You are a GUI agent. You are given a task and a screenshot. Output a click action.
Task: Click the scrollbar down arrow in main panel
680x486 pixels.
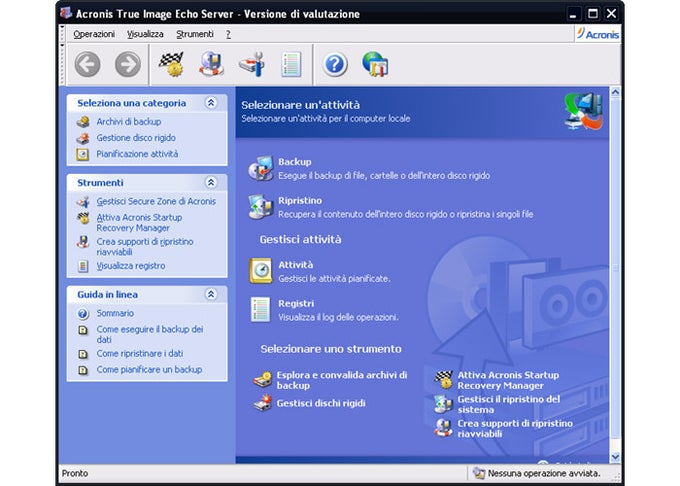pos(615,457)
